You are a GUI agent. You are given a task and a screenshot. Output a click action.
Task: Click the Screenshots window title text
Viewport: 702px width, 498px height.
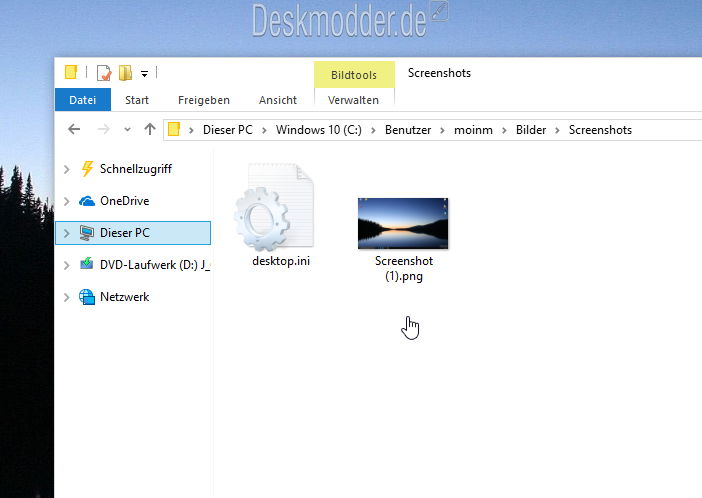(x=439, y=73)
